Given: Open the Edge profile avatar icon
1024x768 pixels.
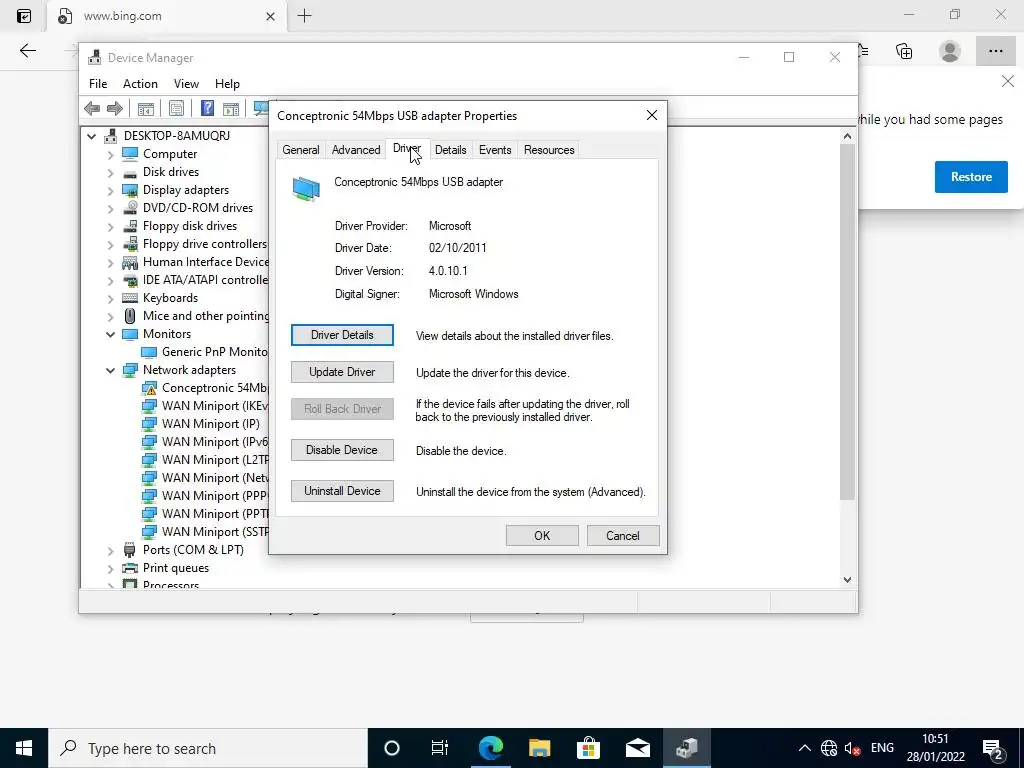Looking at the screenshot, I should point(950,51).
